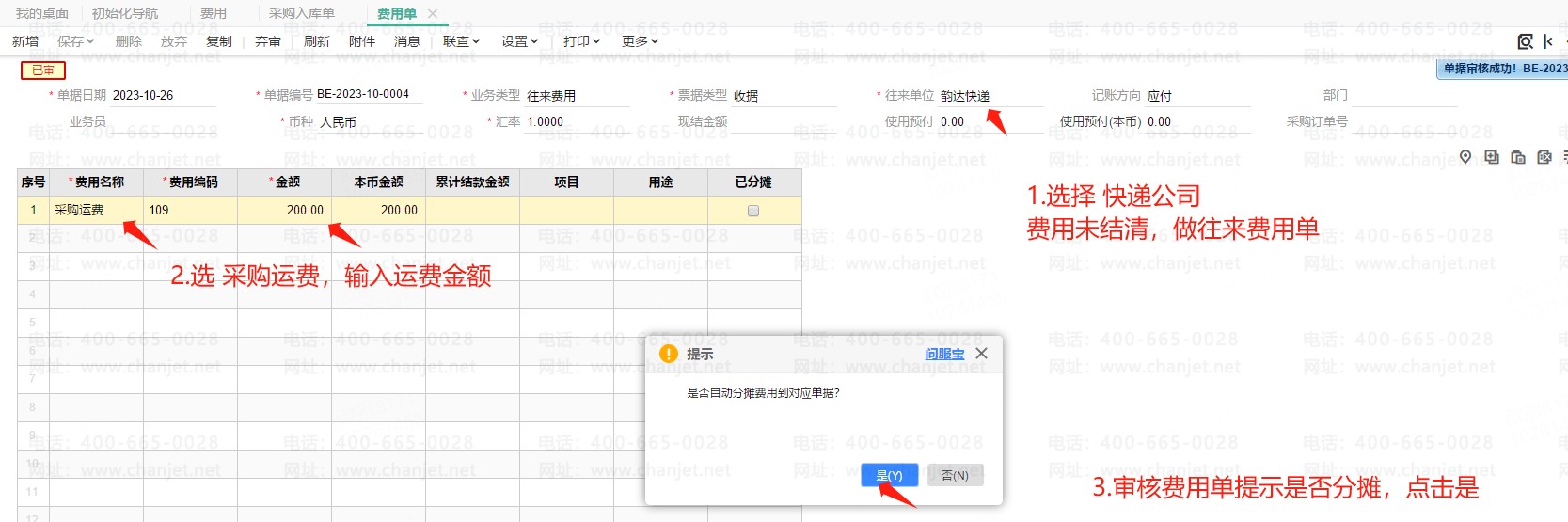Screen dimensions: 1568x522
Task: Click 已分摊 column header
Action: coord(754,182)
